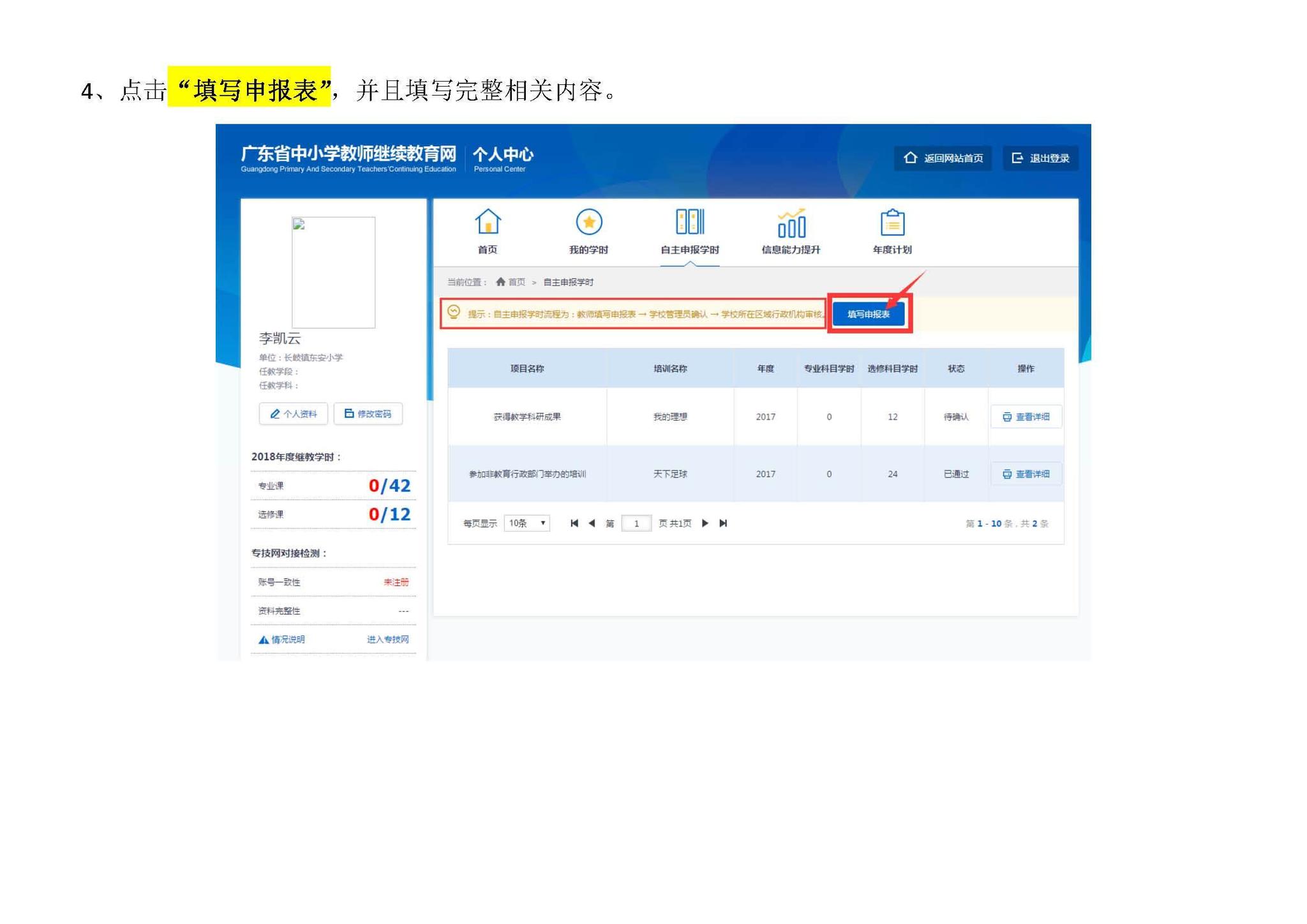Open 个人资料 profile button
The width and height of the screenshot is (1307, 924).
pyautogui.click(x=294, y=414)
